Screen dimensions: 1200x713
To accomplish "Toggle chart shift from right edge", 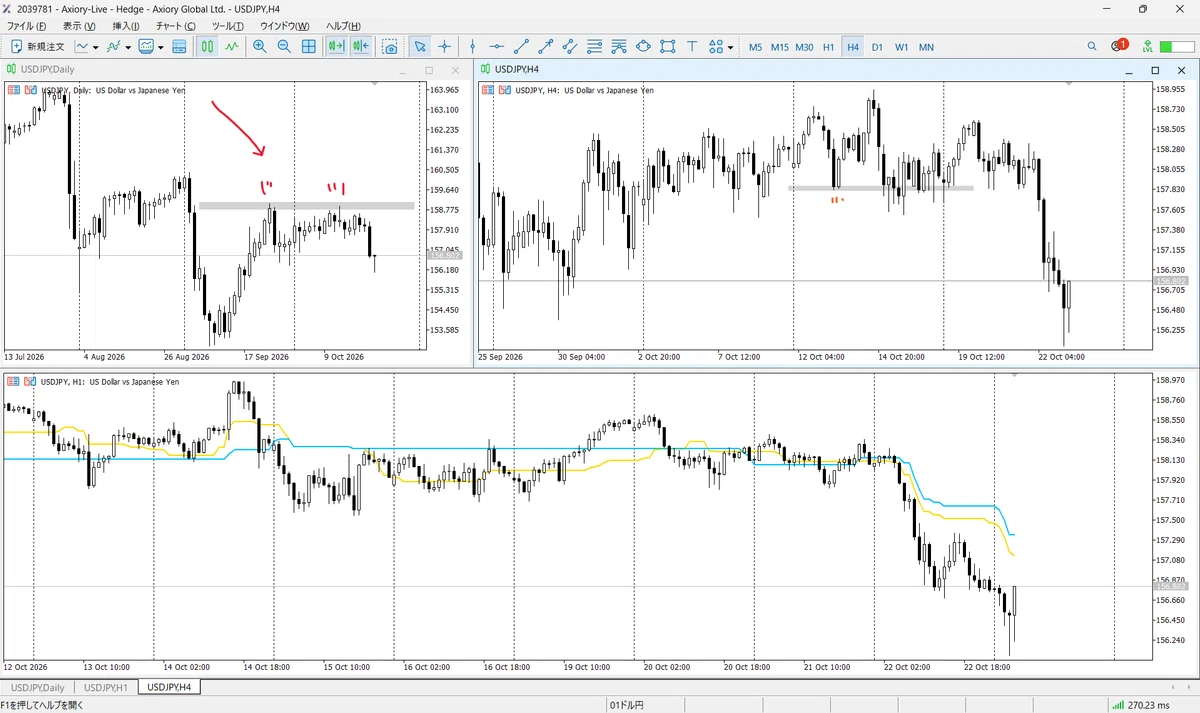I will tap(361, 47).
